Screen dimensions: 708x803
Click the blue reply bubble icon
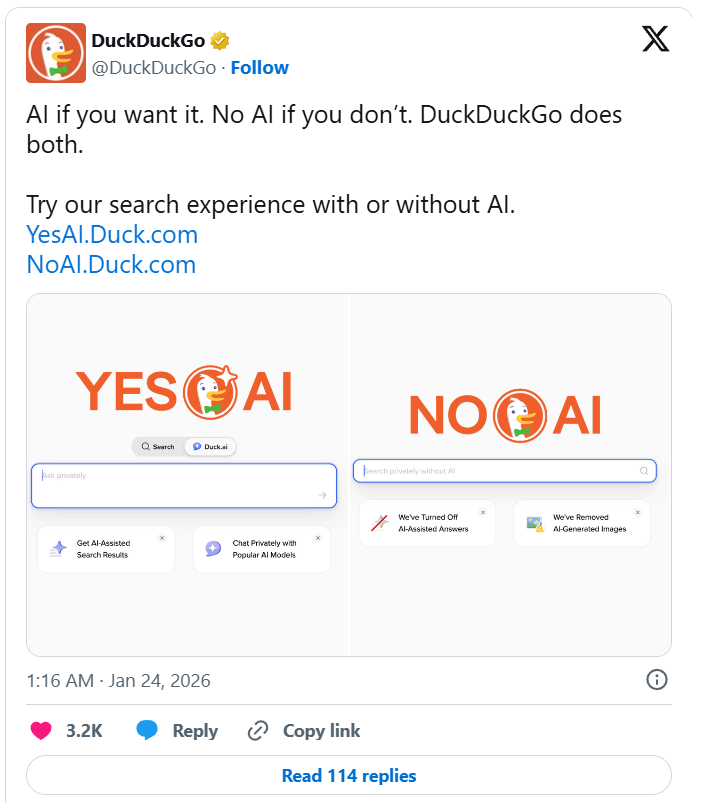(x=147, y=731)
